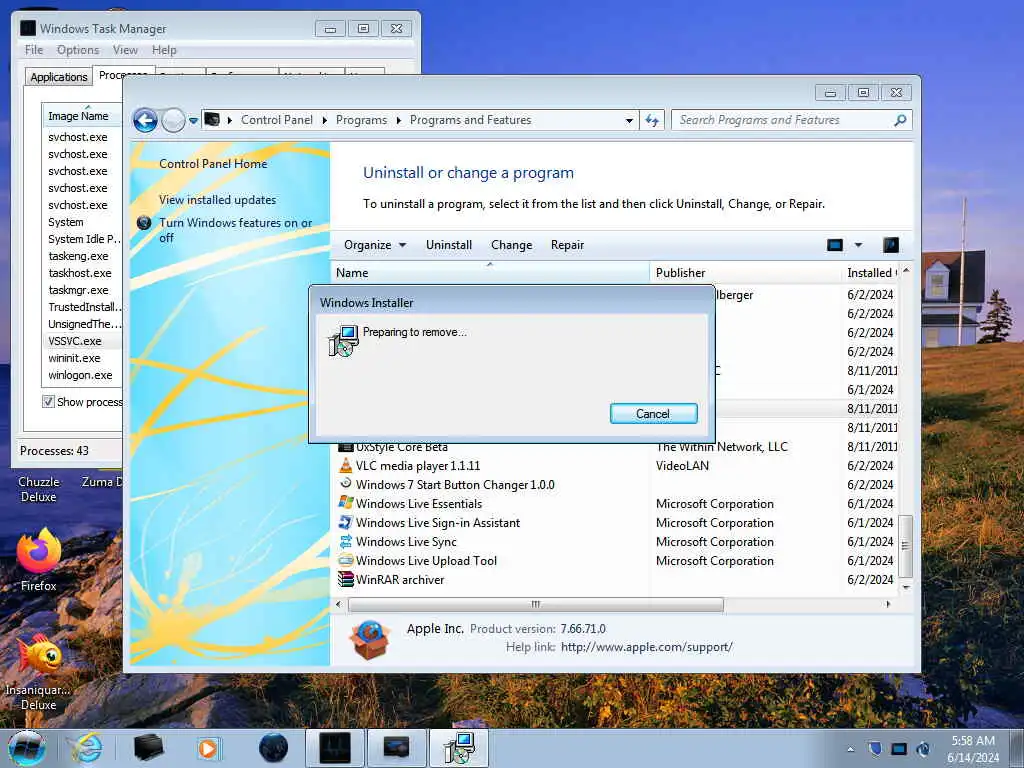Select Windows Live Essentials icon
1024x768 pixels.
tap(345, 503)
